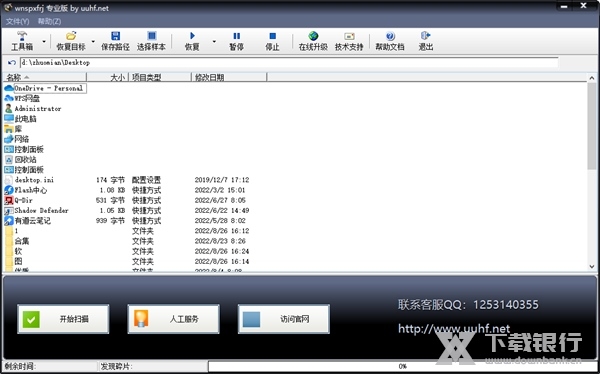Start recovery with the 恢复 play button
Viewport: 600px width, 374px height.
192,41
